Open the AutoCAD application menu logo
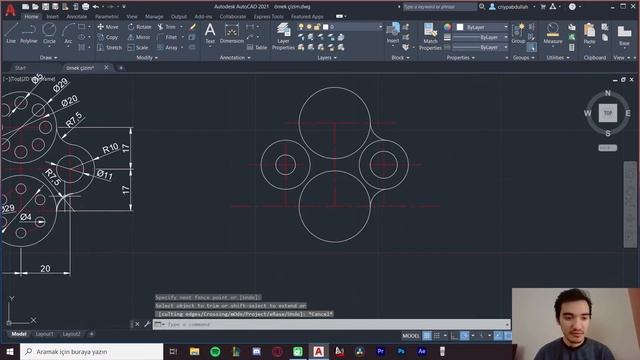This screenshot has width=640, height=360. [10, 10]
